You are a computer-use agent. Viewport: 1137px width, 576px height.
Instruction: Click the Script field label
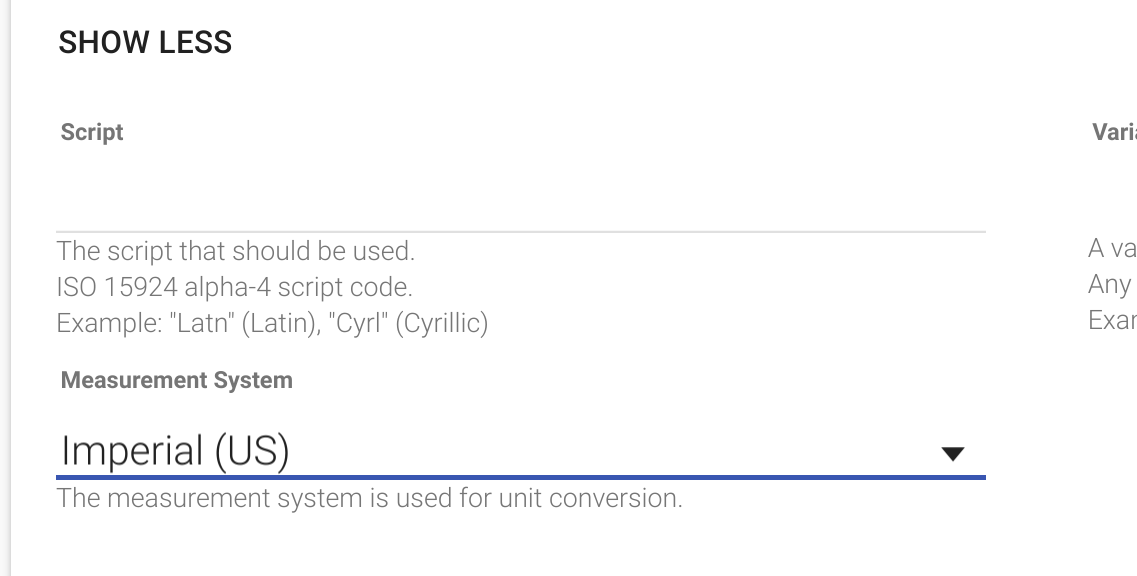(x=92, y=132)
